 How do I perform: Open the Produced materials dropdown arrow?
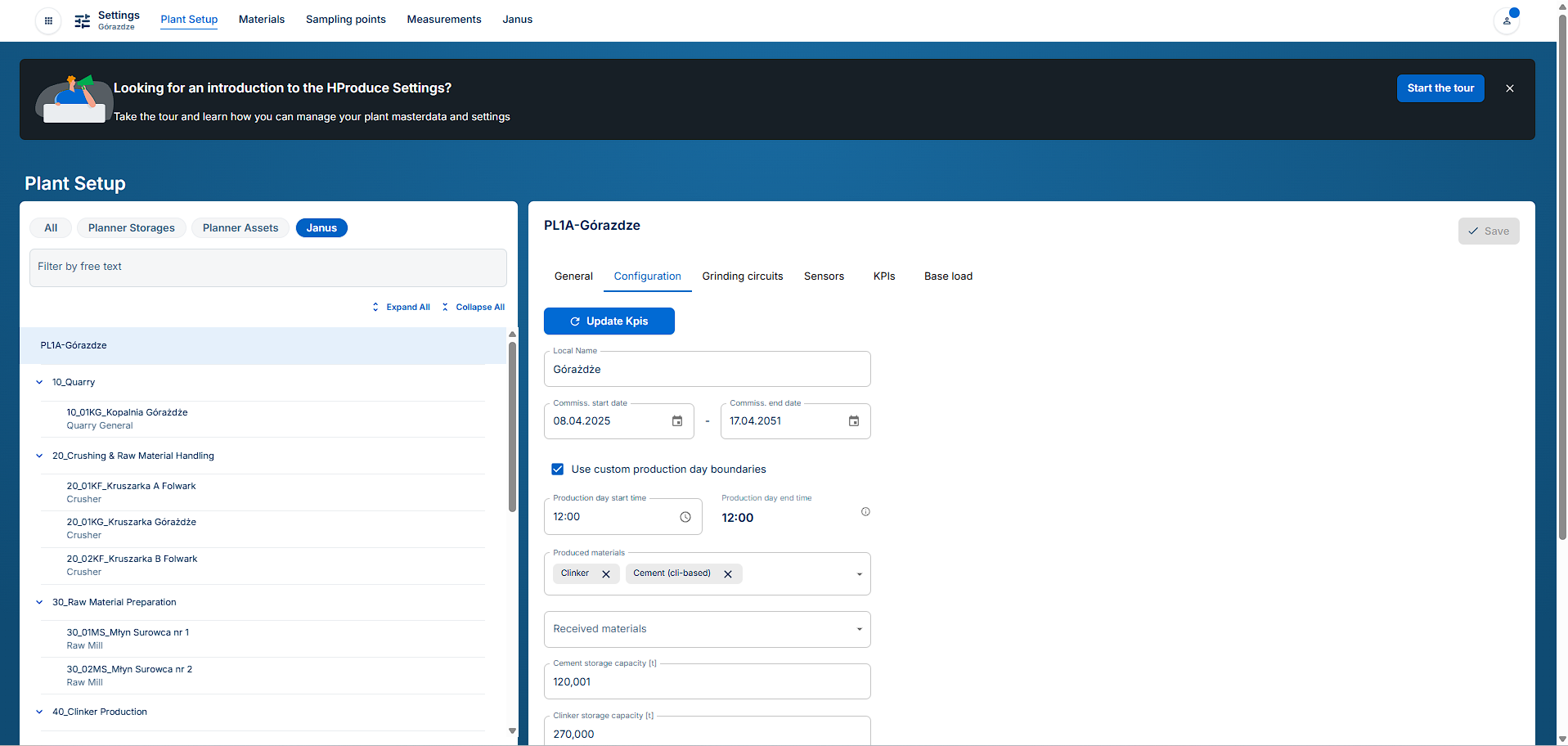click(859, 574)
